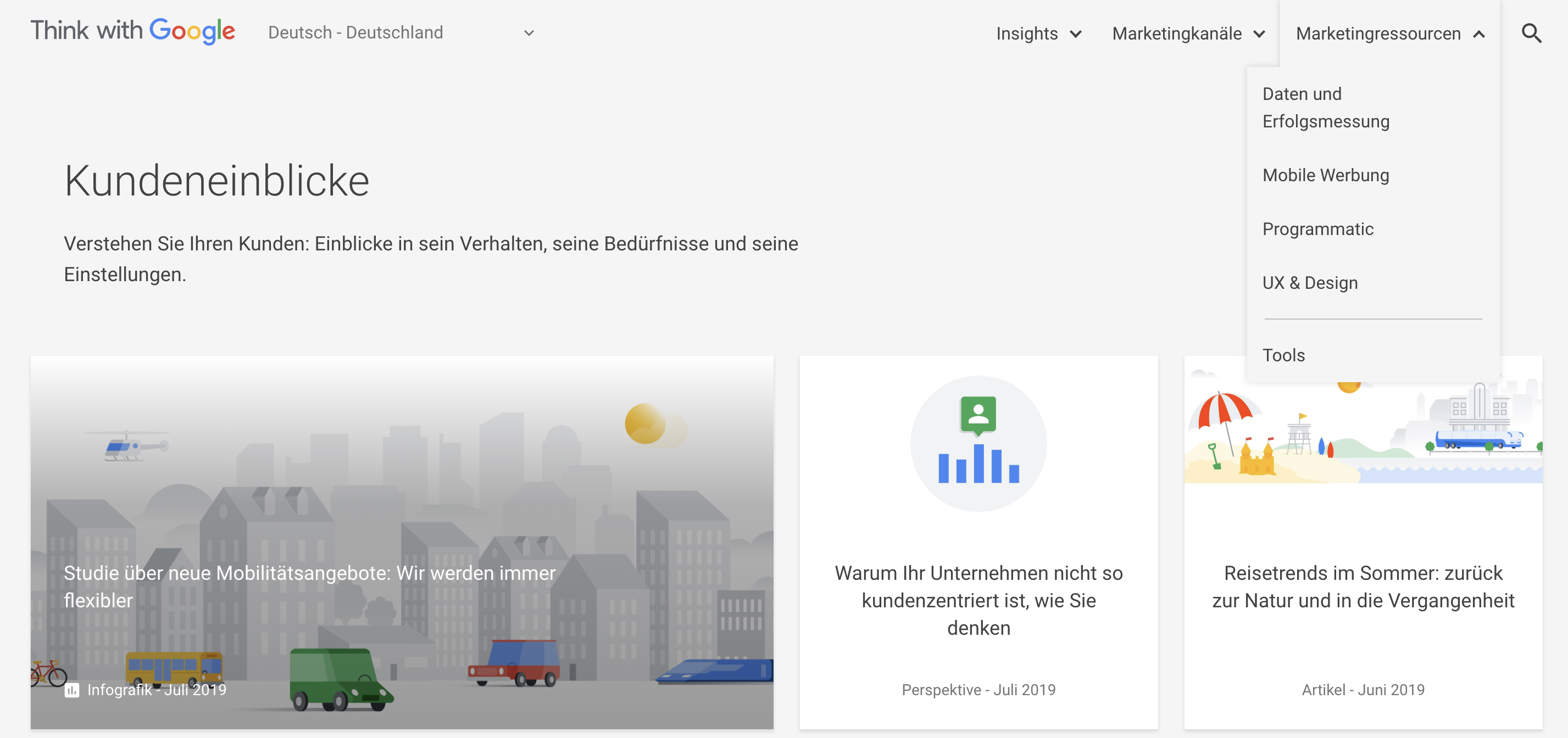
Task: Choose Tools from the menu
Action: [1284, 355]
